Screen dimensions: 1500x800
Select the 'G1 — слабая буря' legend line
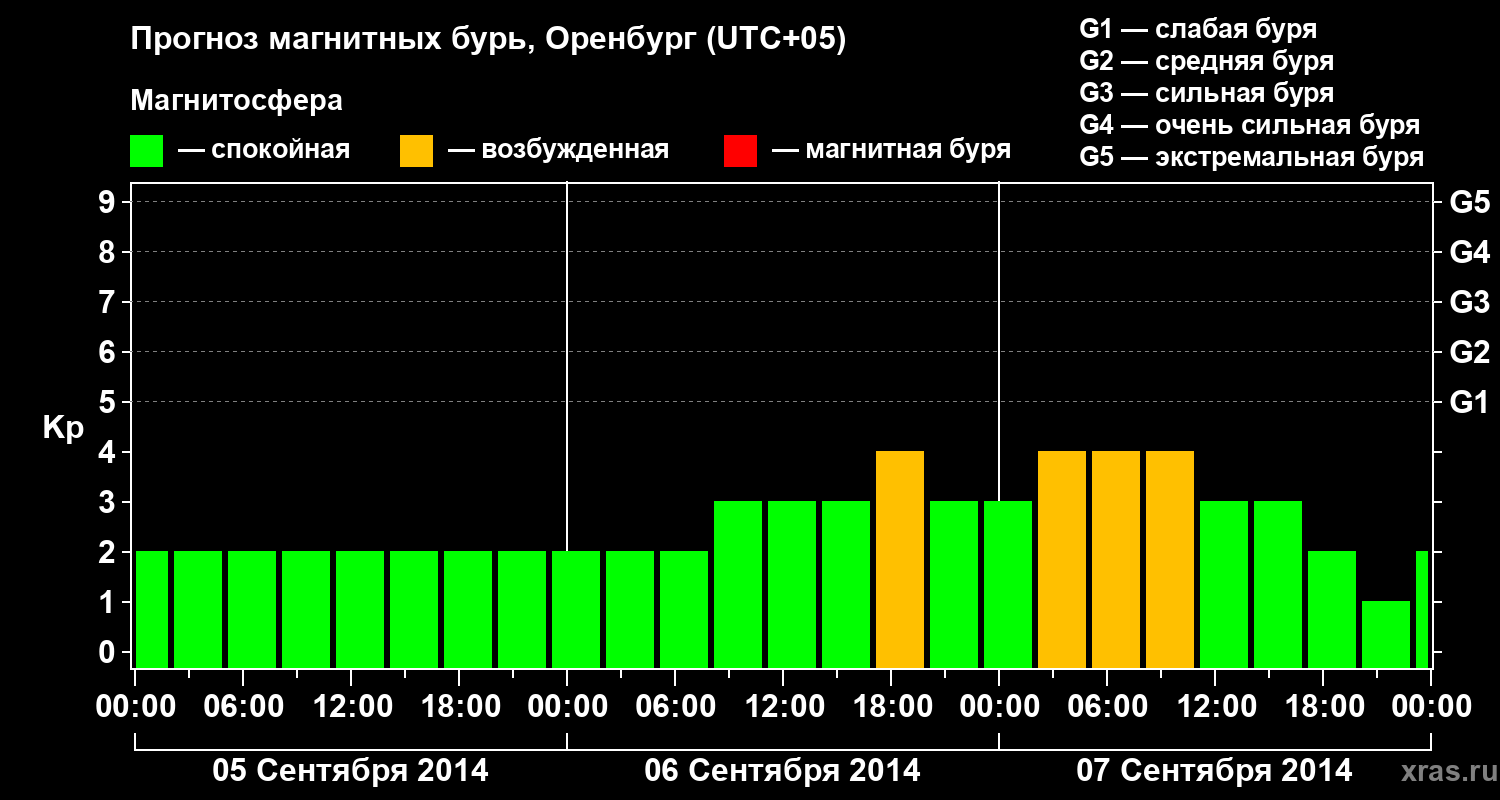(1198, 29)
